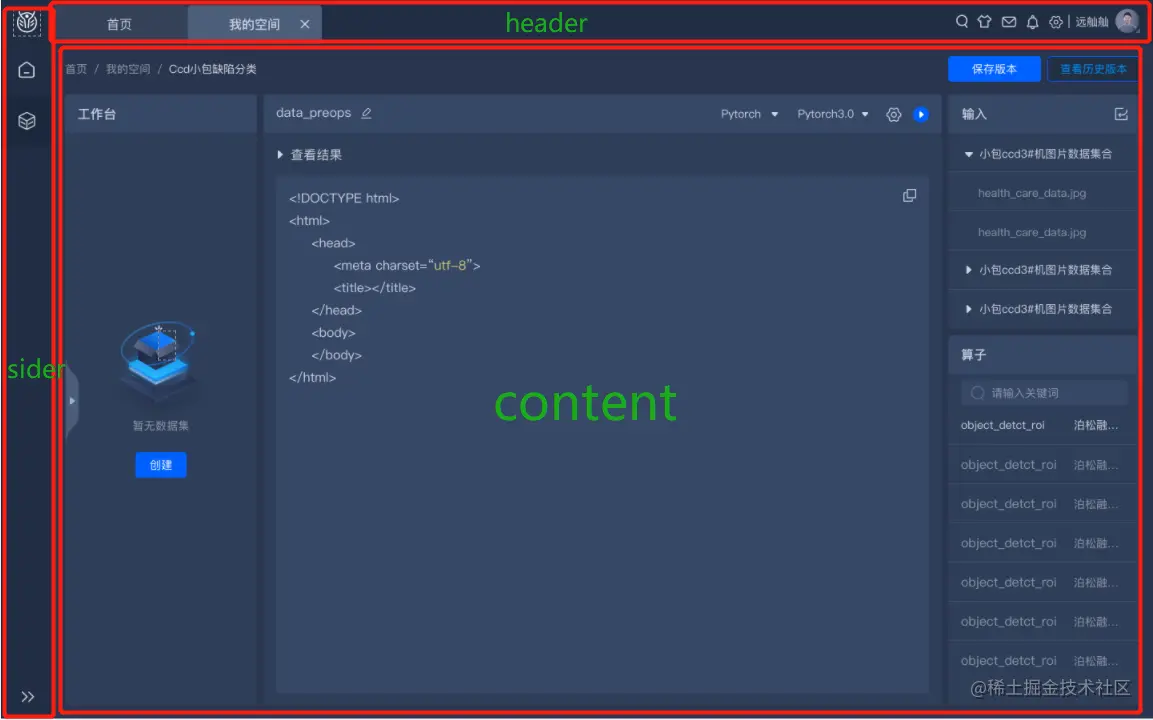Click the 保存版本 button
Image resolution: width=1153 pixels, height=720 pixels.
(994, 69)
